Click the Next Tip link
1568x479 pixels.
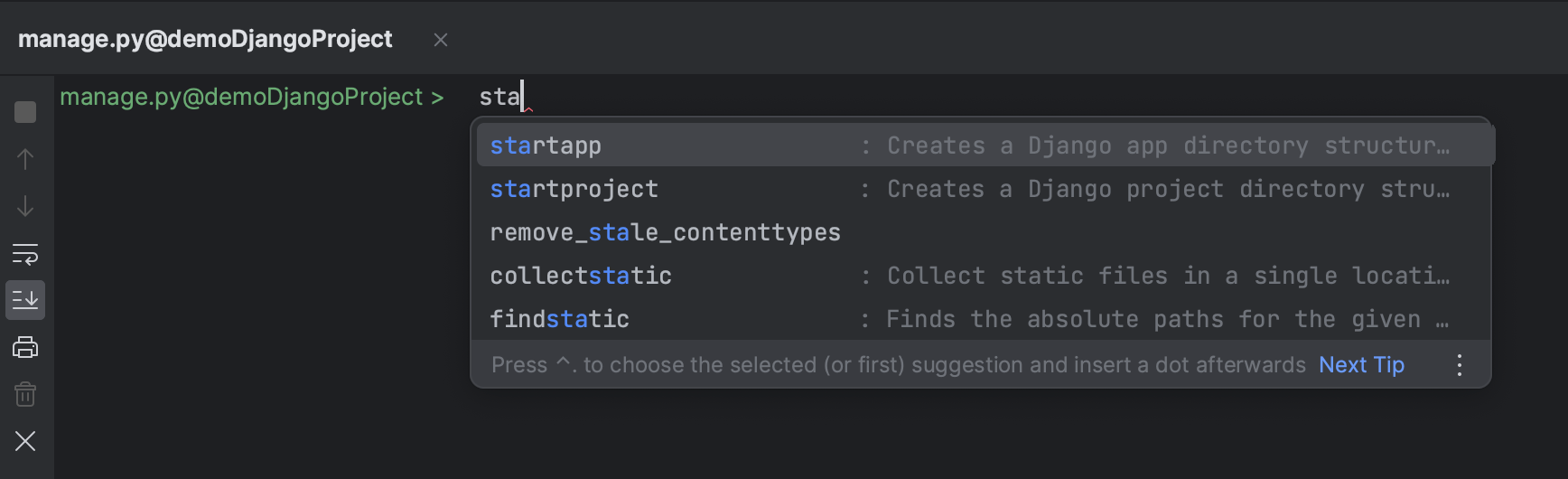click(1361, 365)
